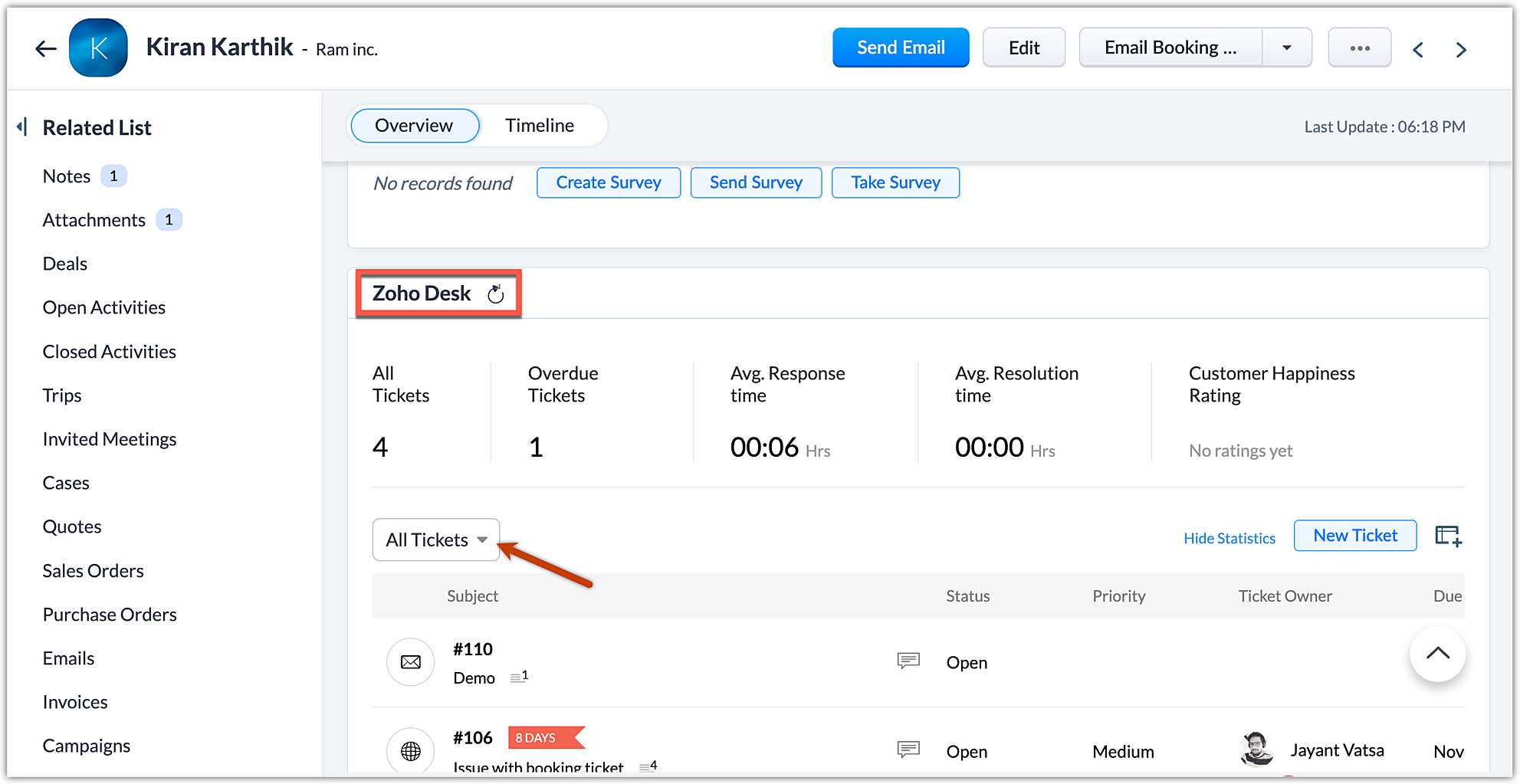Select Invoices in the sidebar
The height and width of the screenshot is (784, 1520).
[x=75, y=702]
